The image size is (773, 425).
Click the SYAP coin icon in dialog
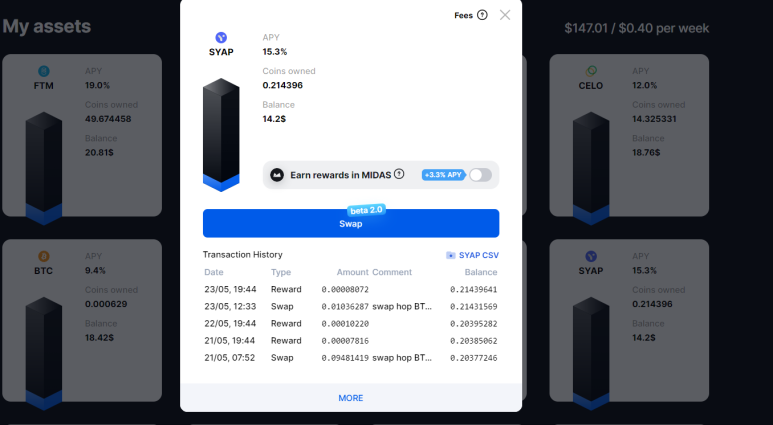click(221, 37)
